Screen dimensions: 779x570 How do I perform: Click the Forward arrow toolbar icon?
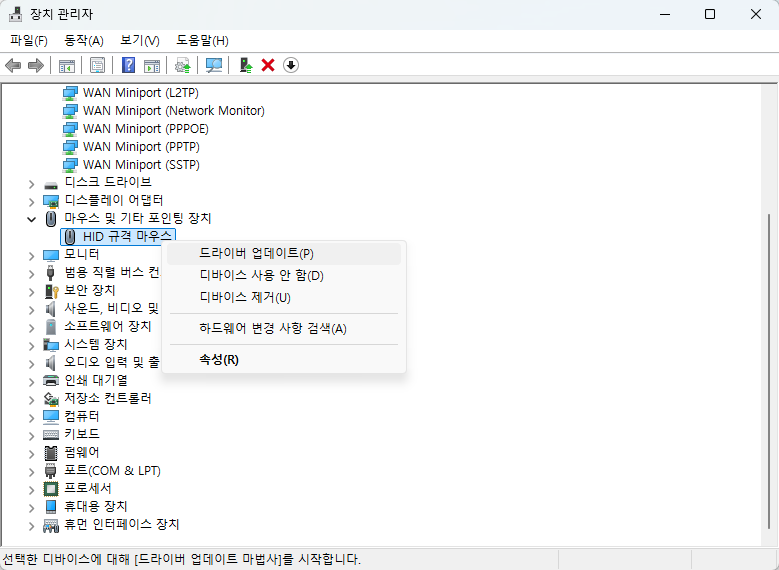point(36,66)
